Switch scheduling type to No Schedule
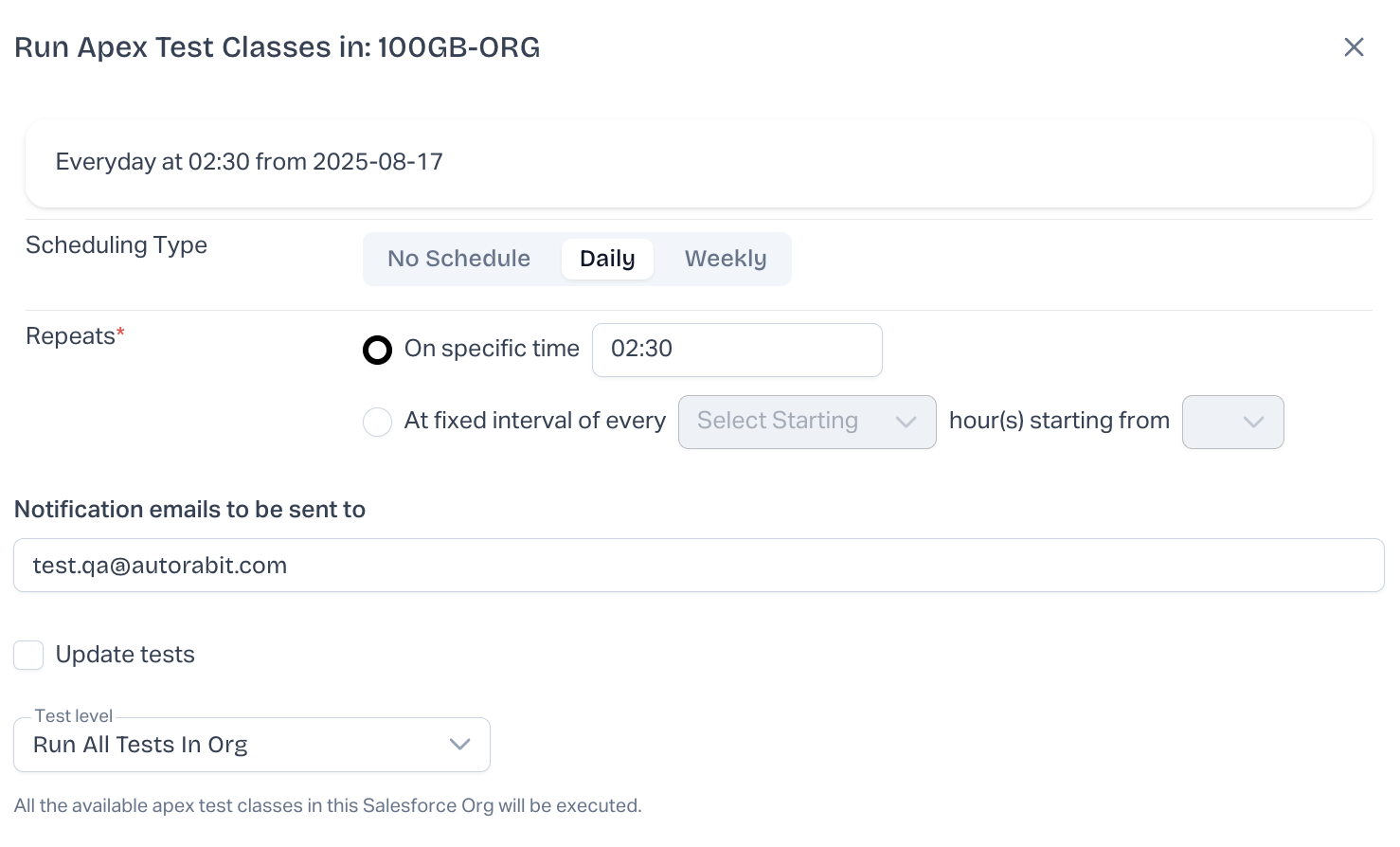1400x847 pixels. (x=458, y=259)
